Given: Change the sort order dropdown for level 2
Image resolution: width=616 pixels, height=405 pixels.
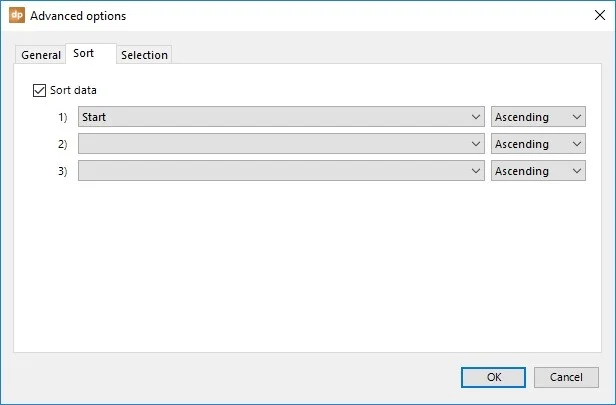Looking at the screenshot, I should 538,144.
